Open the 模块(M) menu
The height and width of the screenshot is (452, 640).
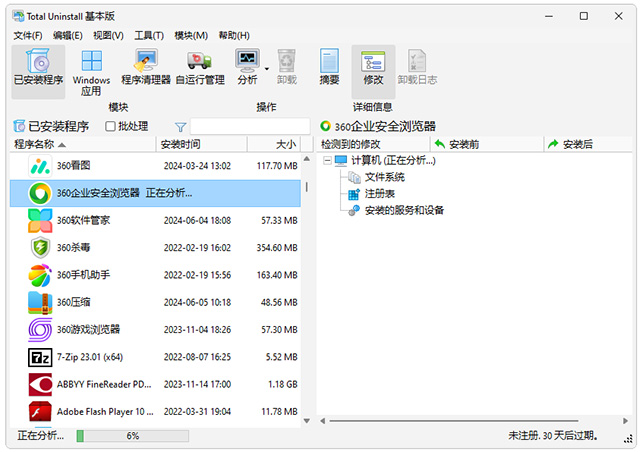coord(191,36)
